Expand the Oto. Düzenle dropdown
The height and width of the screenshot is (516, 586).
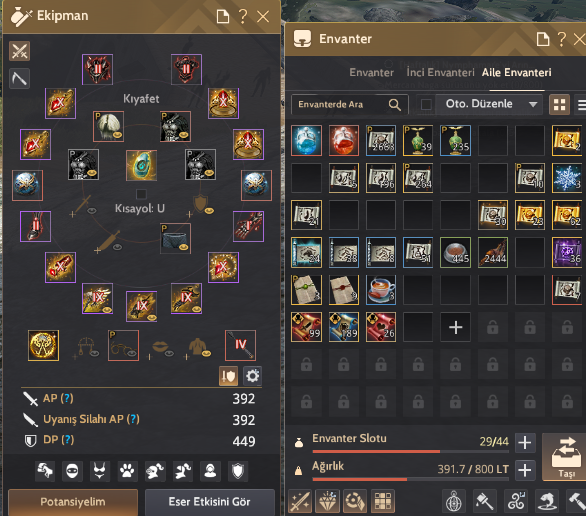click(533, 104)
